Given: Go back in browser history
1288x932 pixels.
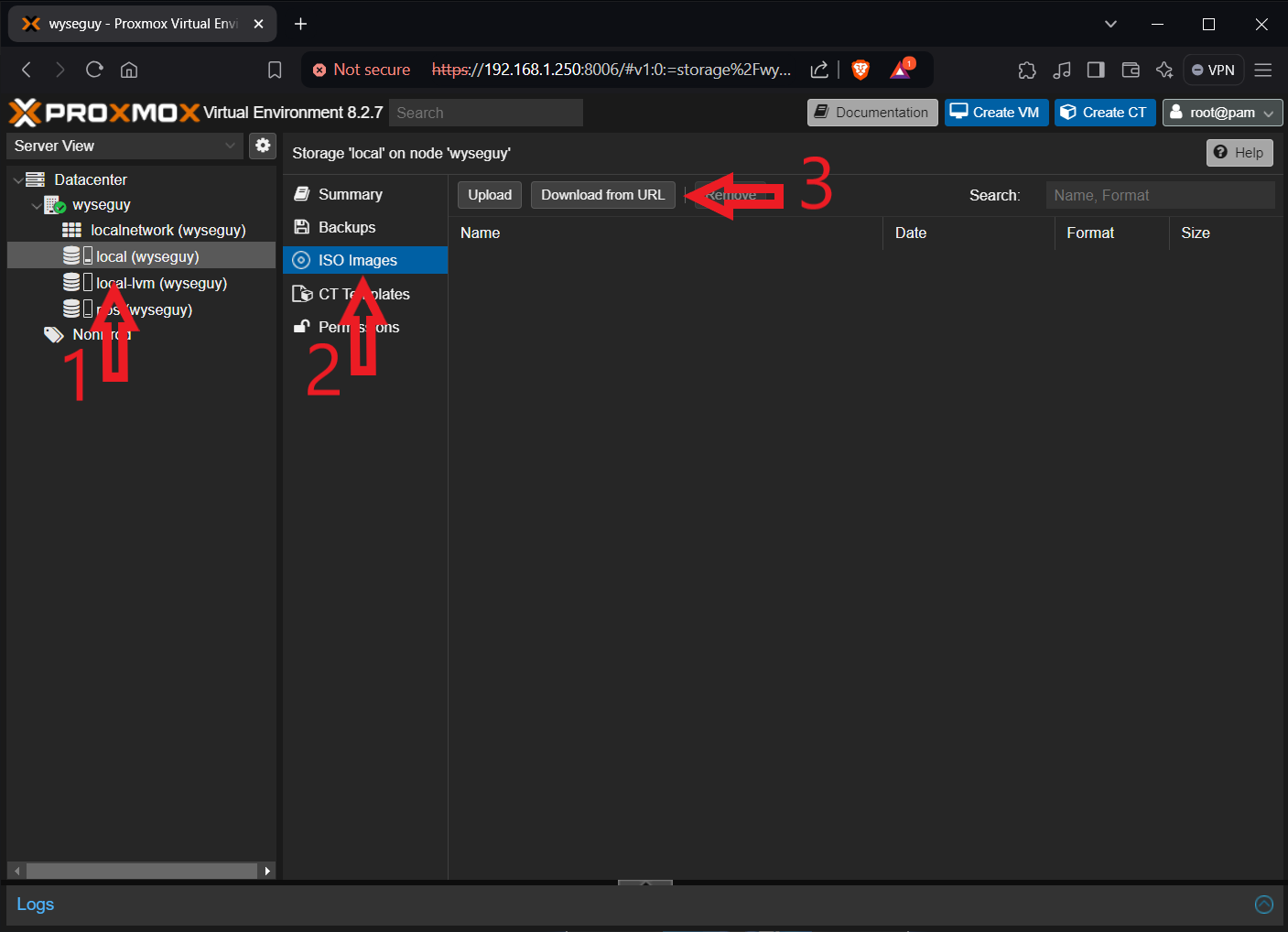Looking at the screenshot, I should coord(27,70).
